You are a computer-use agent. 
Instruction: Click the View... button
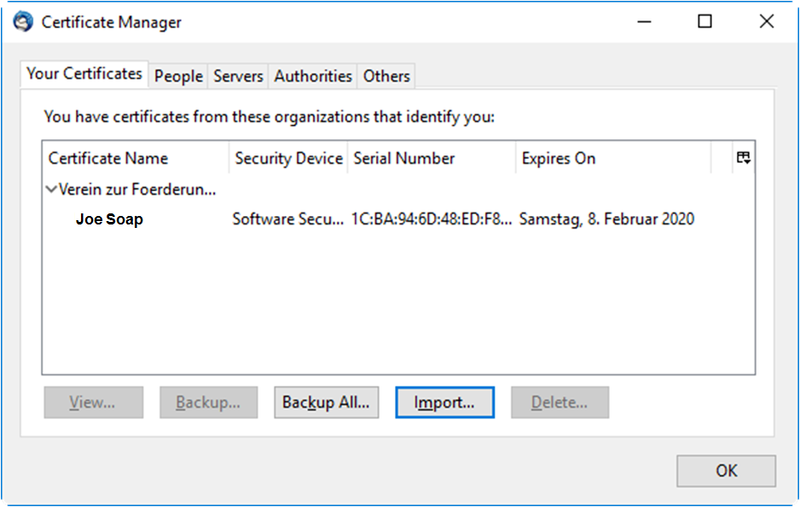click(x=93, y=402)
